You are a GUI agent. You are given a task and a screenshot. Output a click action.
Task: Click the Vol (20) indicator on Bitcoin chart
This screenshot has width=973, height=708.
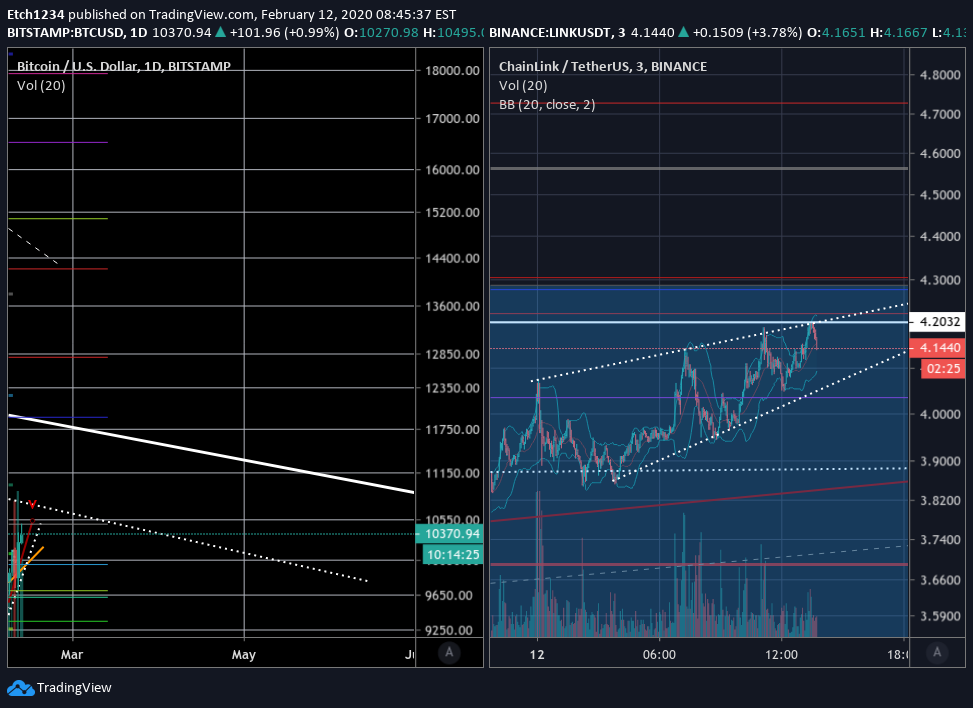point(41,86)
